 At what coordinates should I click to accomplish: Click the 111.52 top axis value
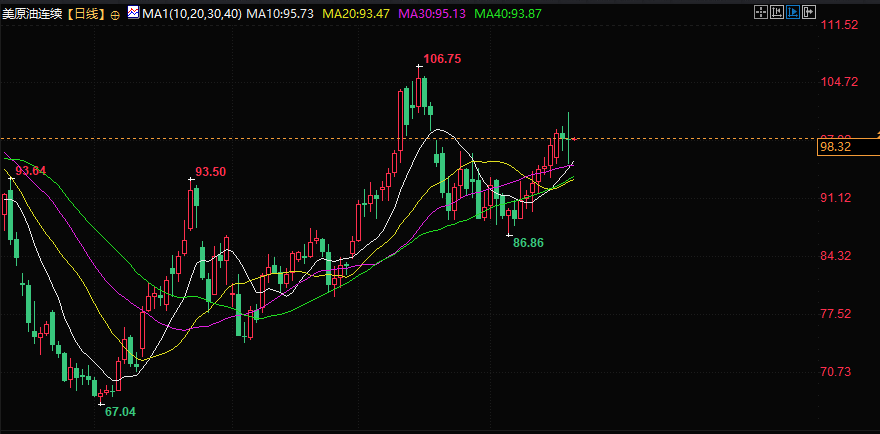pos(838,25)
